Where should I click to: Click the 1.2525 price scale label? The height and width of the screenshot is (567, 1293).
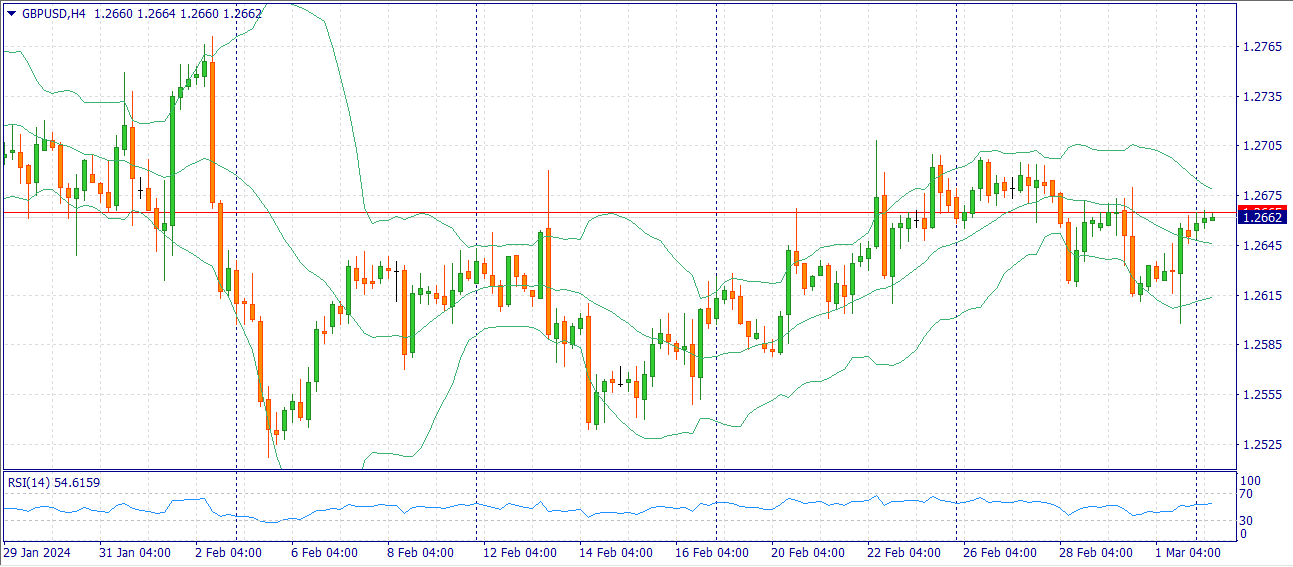click(x=1260, y=444)
